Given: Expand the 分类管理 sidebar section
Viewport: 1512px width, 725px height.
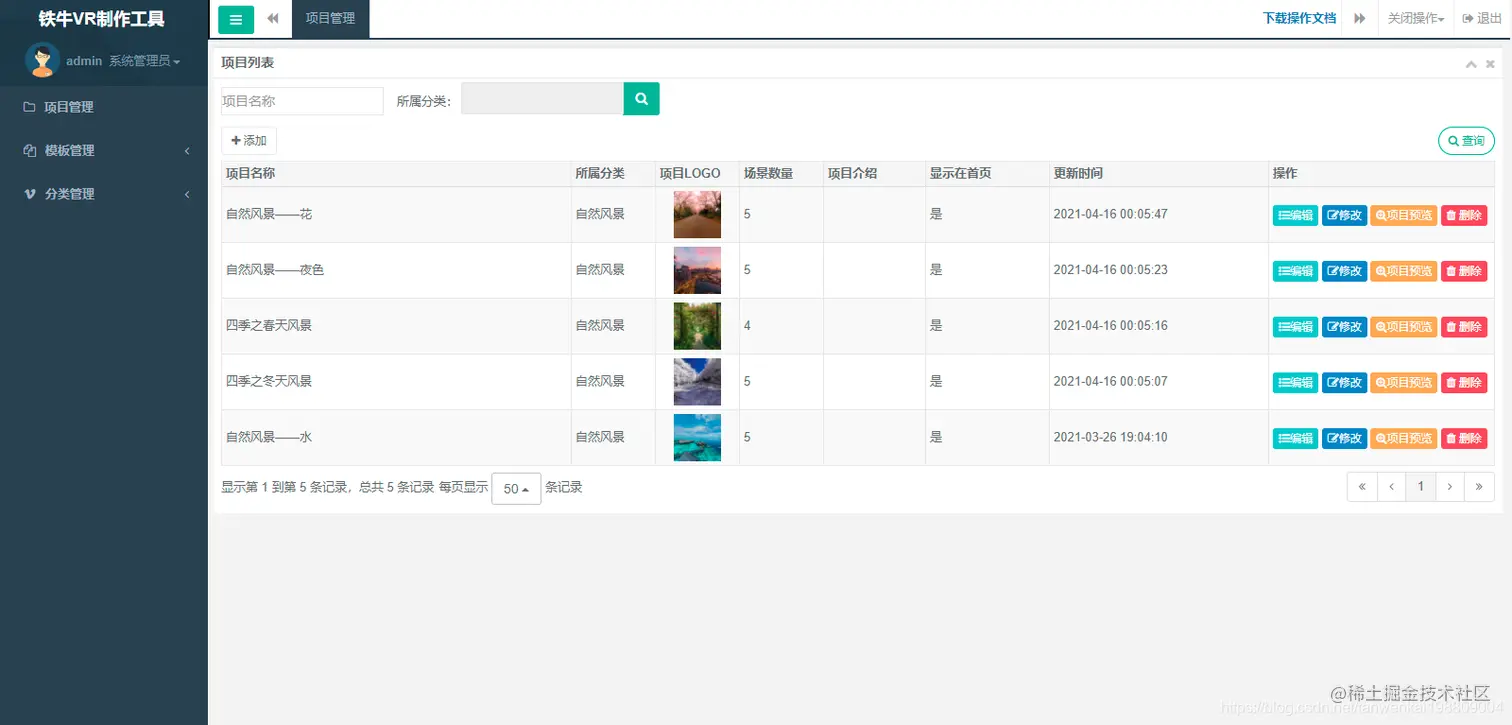Looking at the screenshot, I should [x=69, y=193].
